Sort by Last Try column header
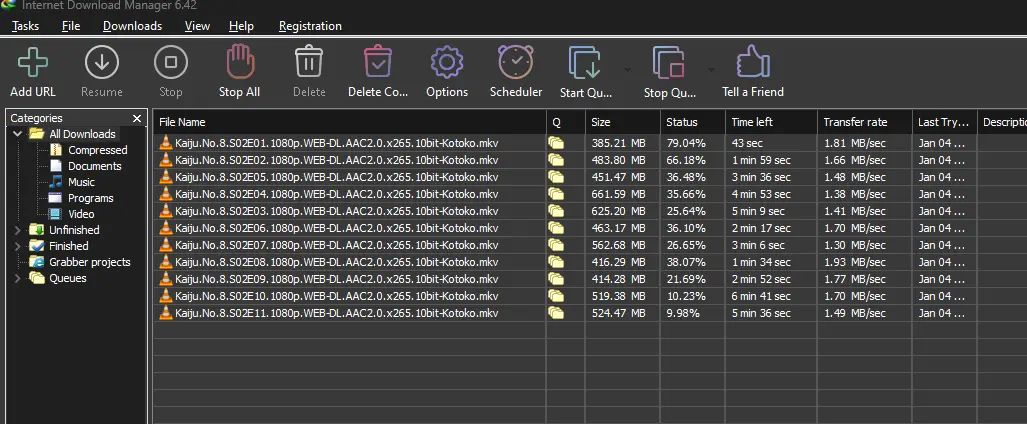This screenshot has width=1027, height=424. click(944, 122)
